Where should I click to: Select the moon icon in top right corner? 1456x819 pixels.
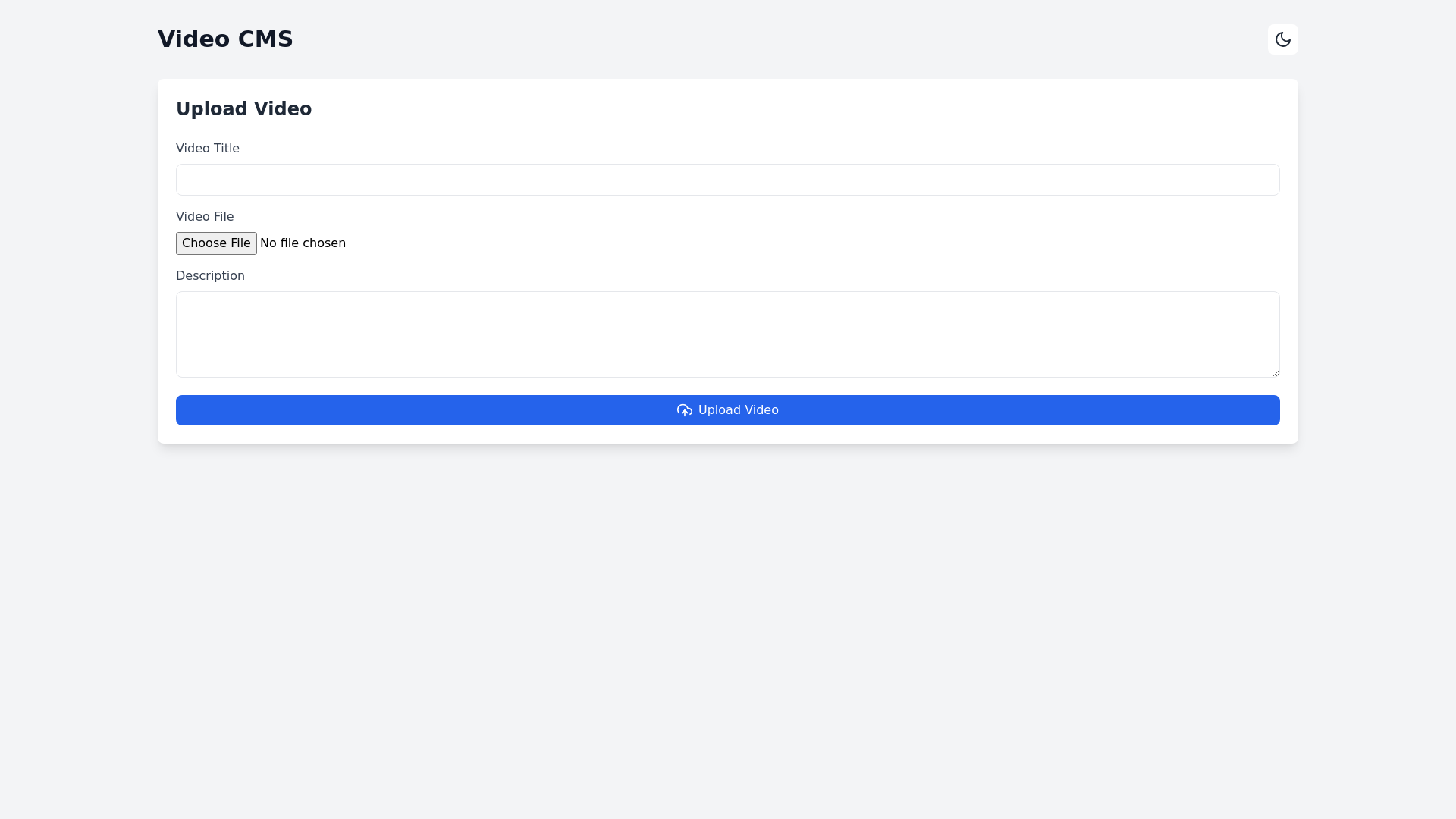1282,39
